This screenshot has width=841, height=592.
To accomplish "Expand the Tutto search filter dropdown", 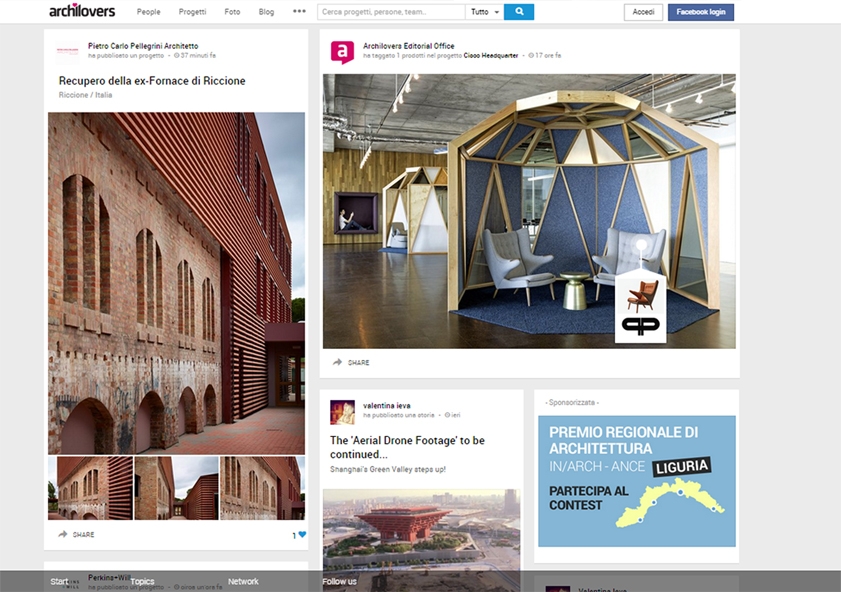I will click(x=485, y=12).
